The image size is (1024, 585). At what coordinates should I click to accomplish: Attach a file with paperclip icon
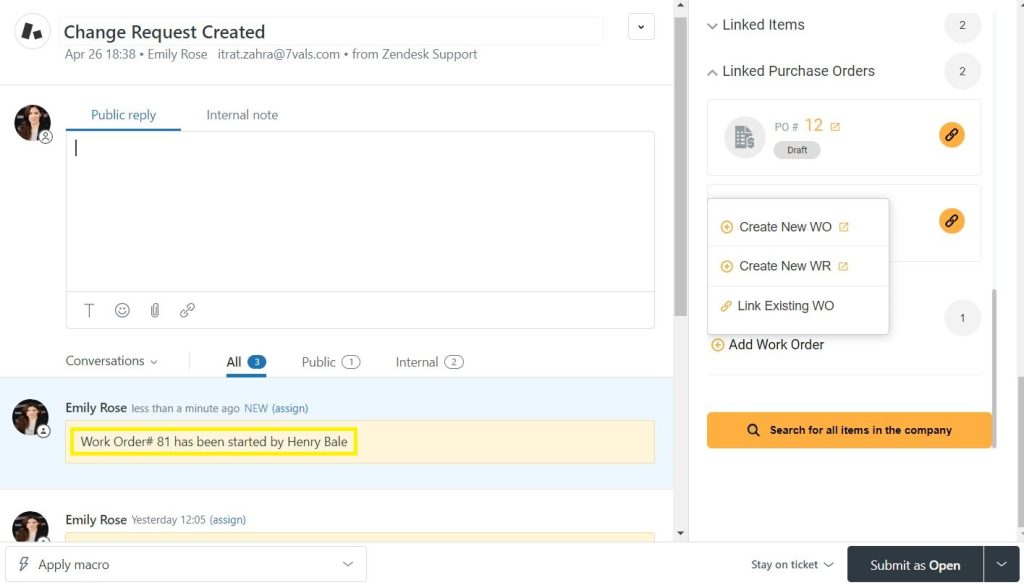155,310
